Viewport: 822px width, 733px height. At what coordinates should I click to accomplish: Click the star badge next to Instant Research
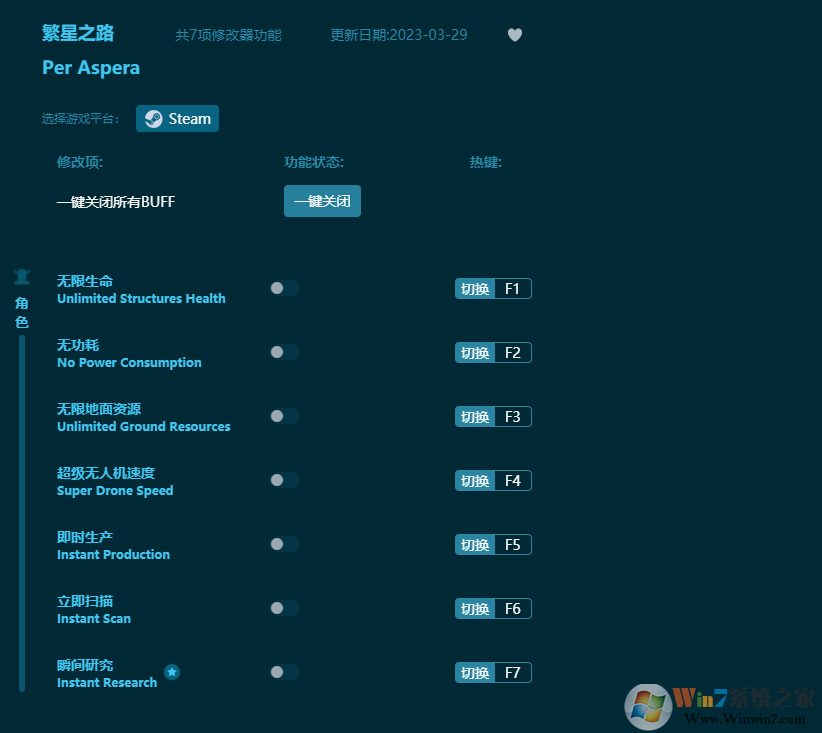point(172,673)
